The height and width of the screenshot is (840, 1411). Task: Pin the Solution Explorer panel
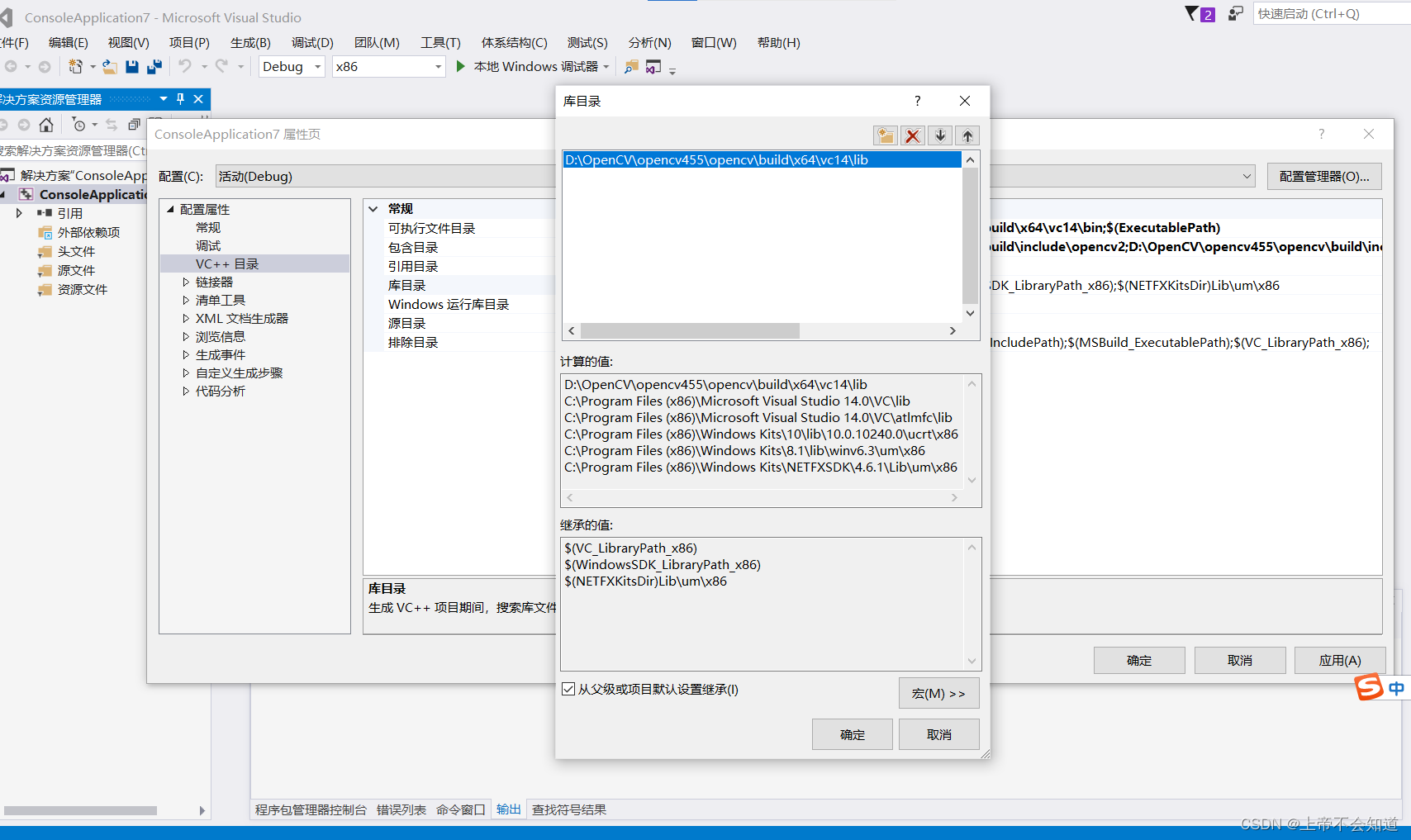pyautogui.click(x=180, y=99)
